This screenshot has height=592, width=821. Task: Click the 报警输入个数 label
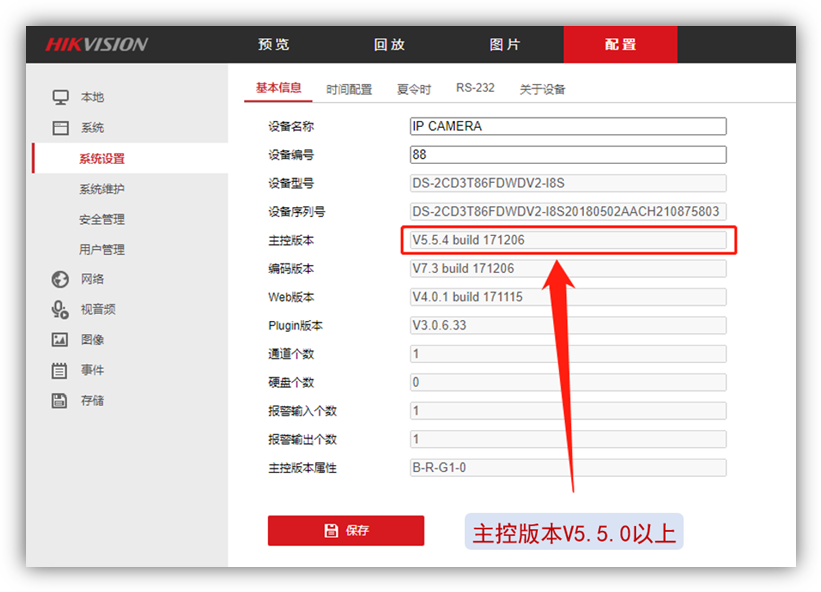(x=303, y=411)
